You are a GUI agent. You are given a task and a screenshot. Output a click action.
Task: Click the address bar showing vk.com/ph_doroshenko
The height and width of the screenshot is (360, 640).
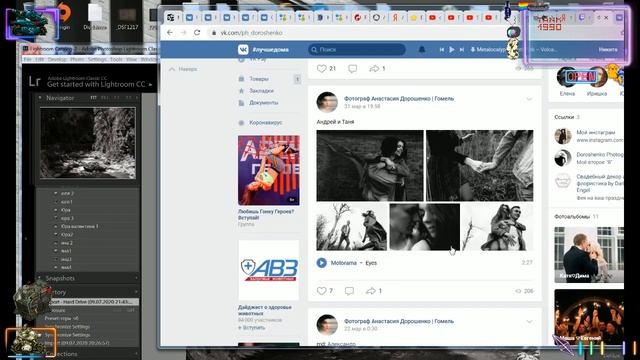coord(355,33)
